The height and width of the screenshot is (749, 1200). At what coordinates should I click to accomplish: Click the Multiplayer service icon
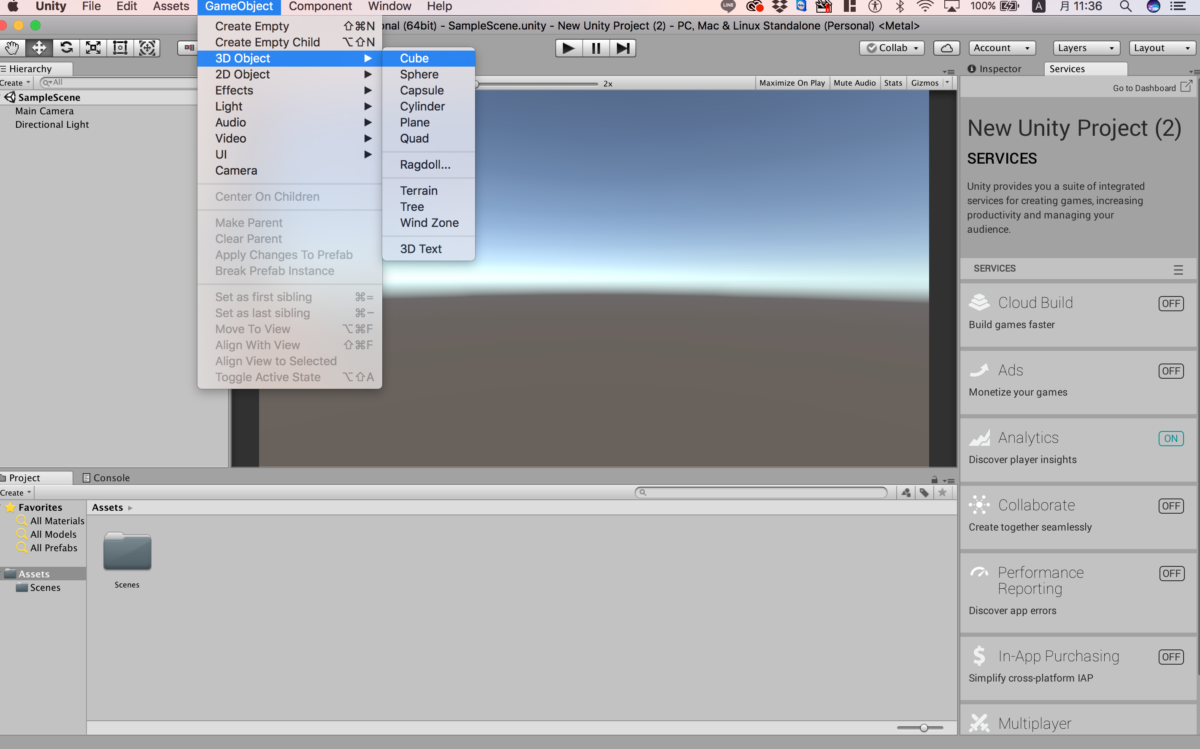[979, 723]
